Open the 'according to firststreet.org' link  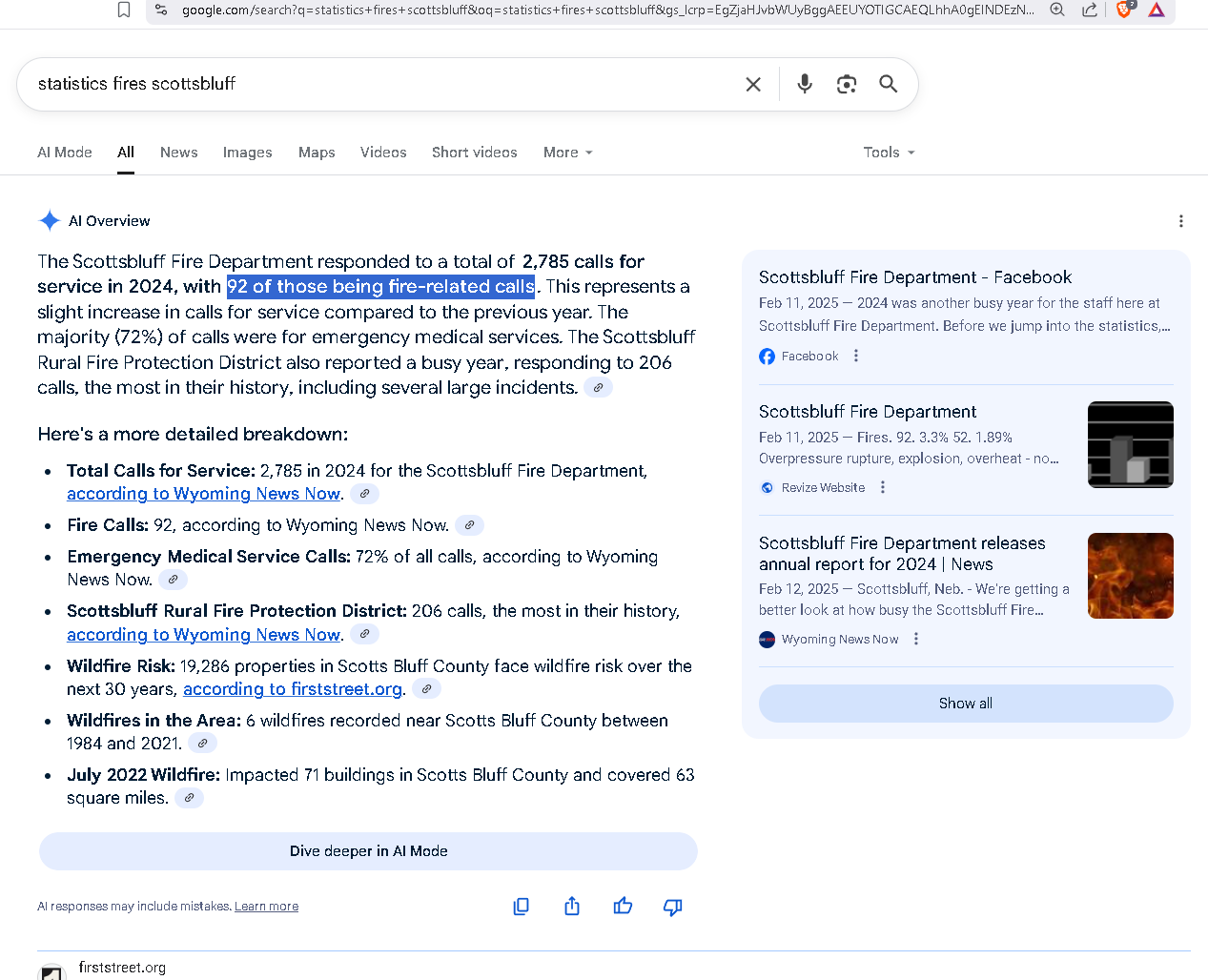pyautogui.click(x=293, y=689)
